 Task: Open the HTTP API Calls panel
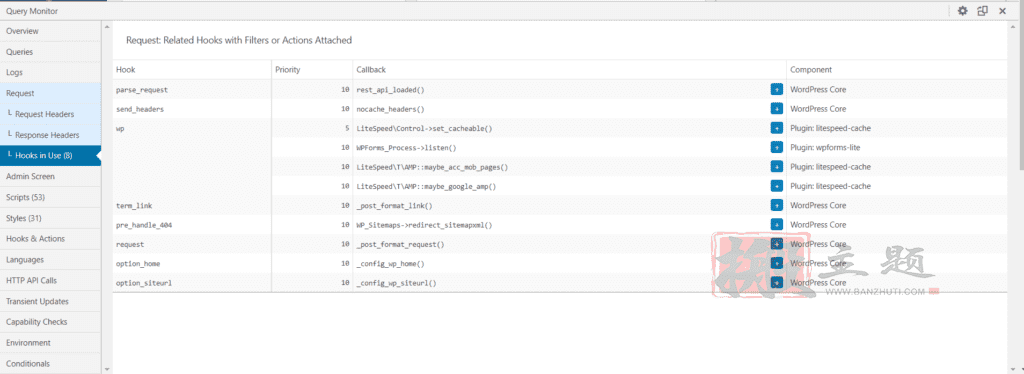(x=50, y=281)
